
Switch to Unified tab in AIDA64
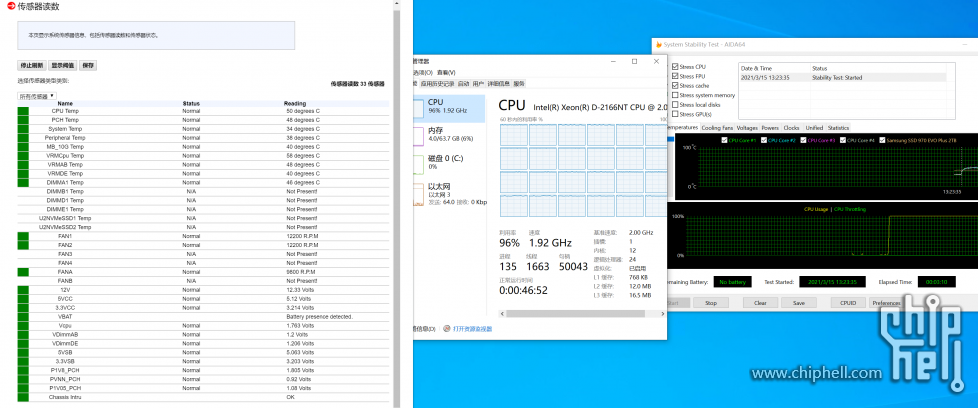click(x=814, y=128)
